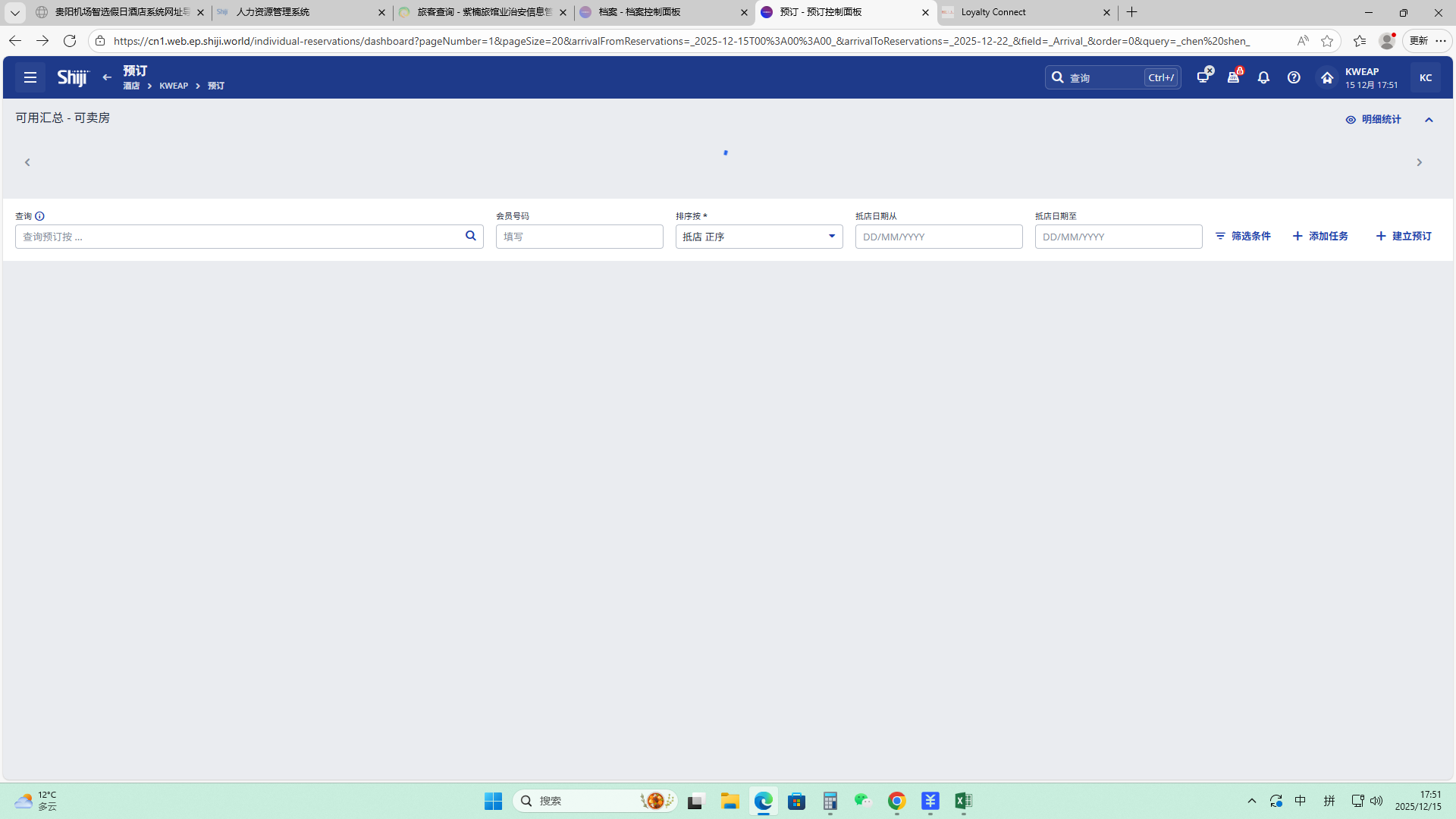1456x819 pixels.
Task: Open the 排序按 sort dropdown
Action: [758, 237]
